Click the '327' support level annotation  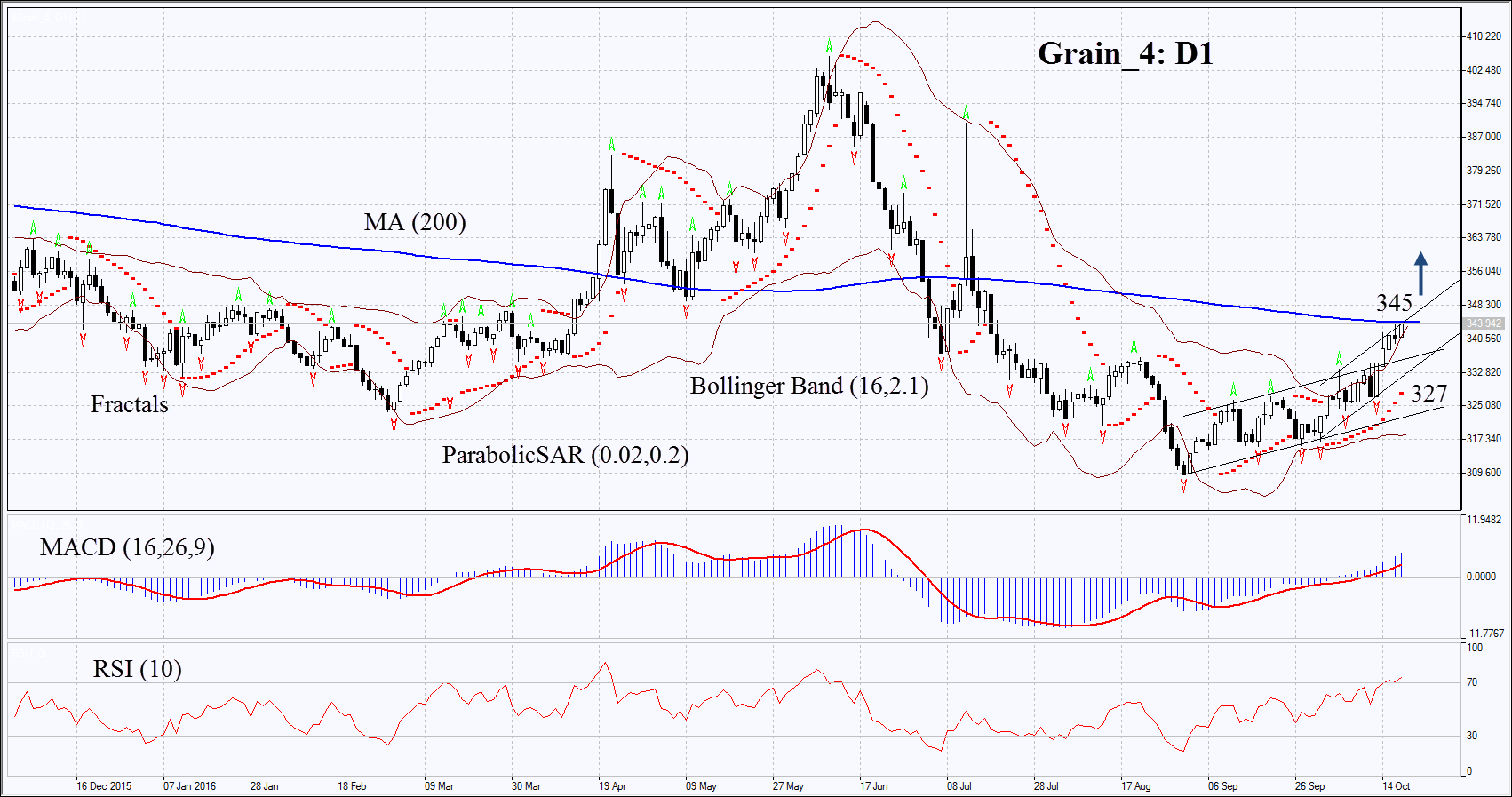click(x=1428, y=394)
